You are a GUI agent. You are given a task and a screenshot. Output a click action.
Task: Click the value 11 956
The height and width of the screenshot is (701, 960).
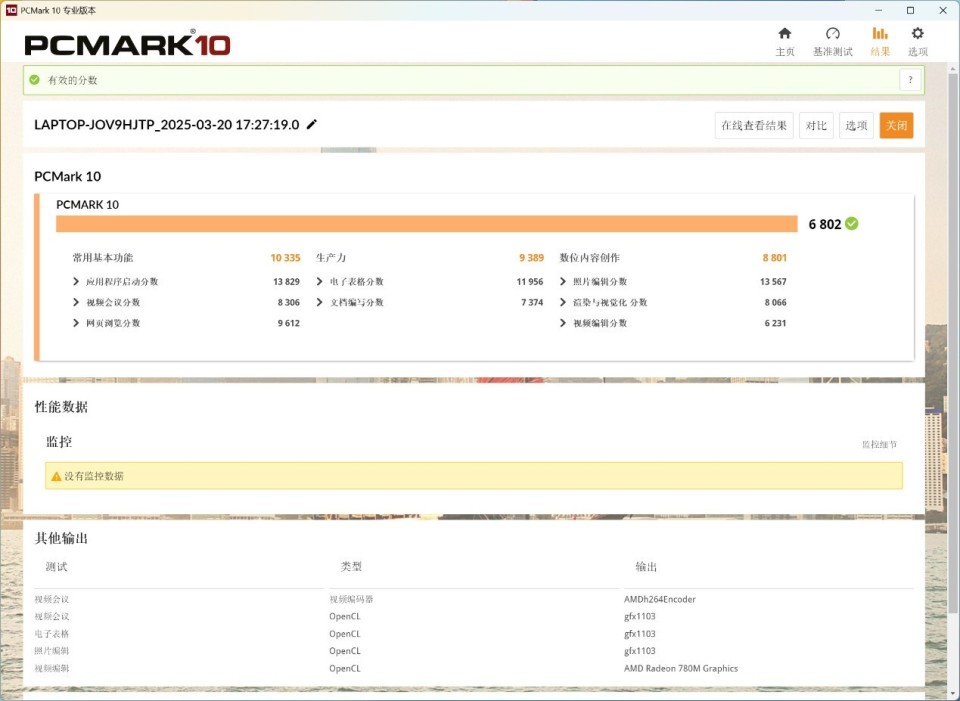[x=530, y=282]
